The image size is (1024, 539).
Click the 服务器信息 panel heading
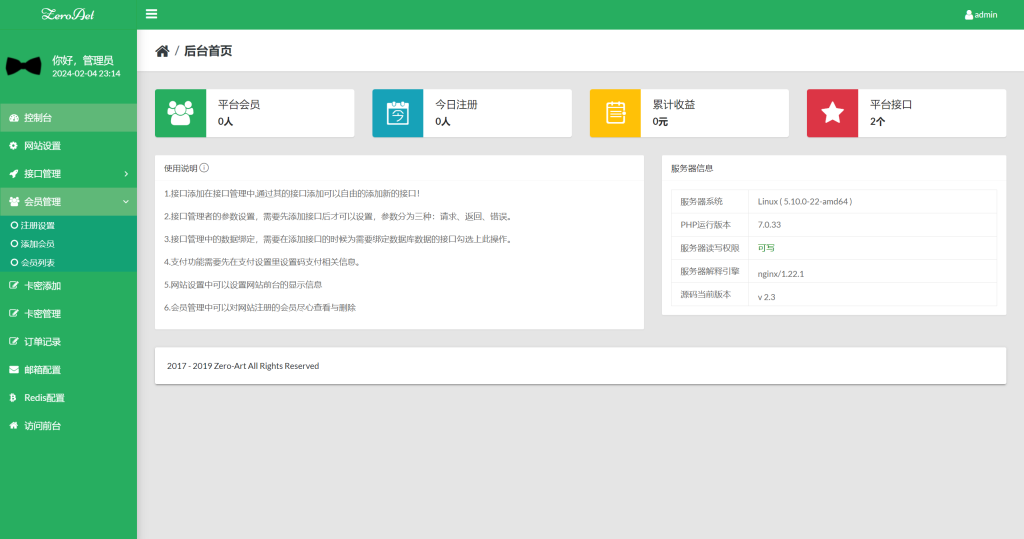[x=692, y=168]
